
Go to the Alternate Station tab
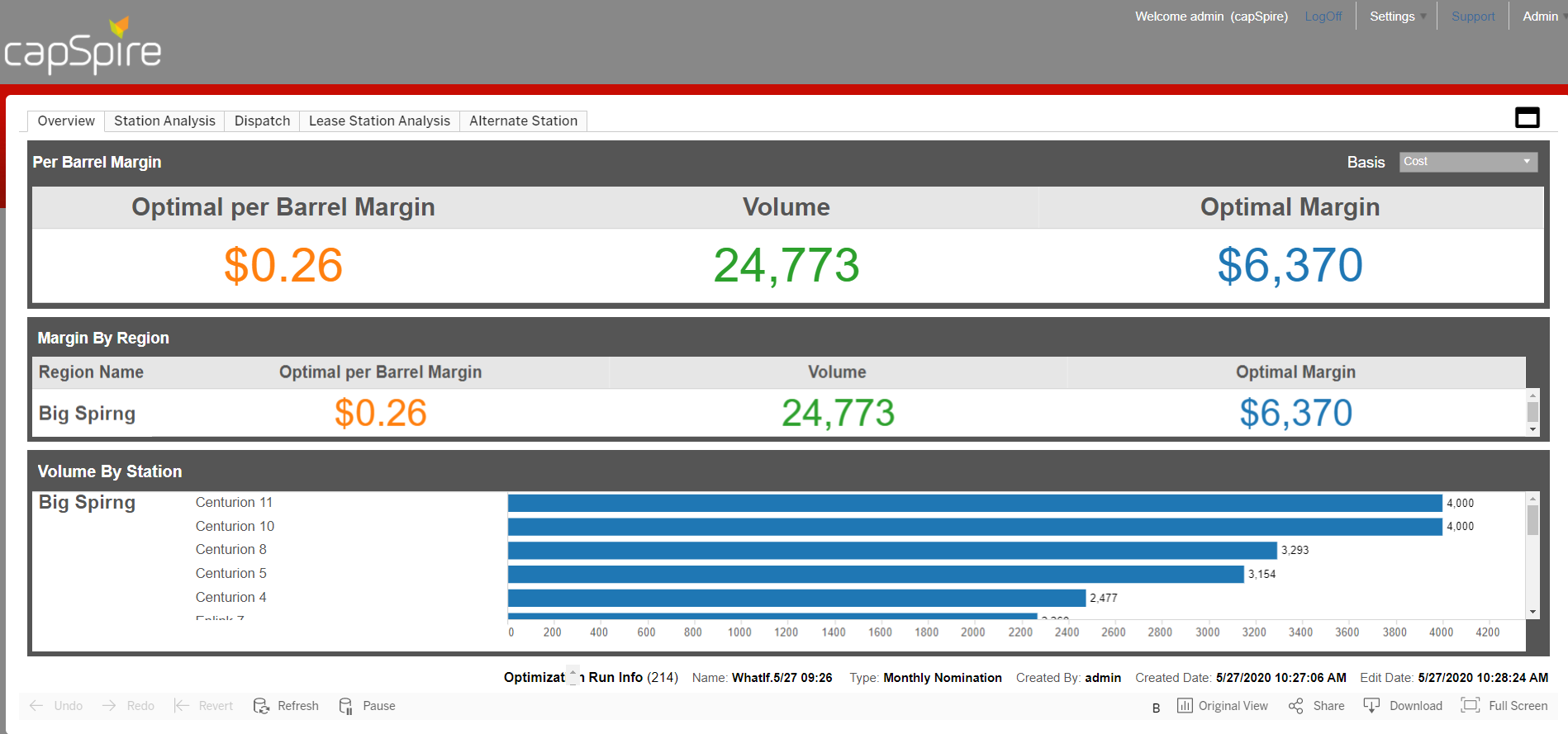pyautogui.click(x=523, y=121)
